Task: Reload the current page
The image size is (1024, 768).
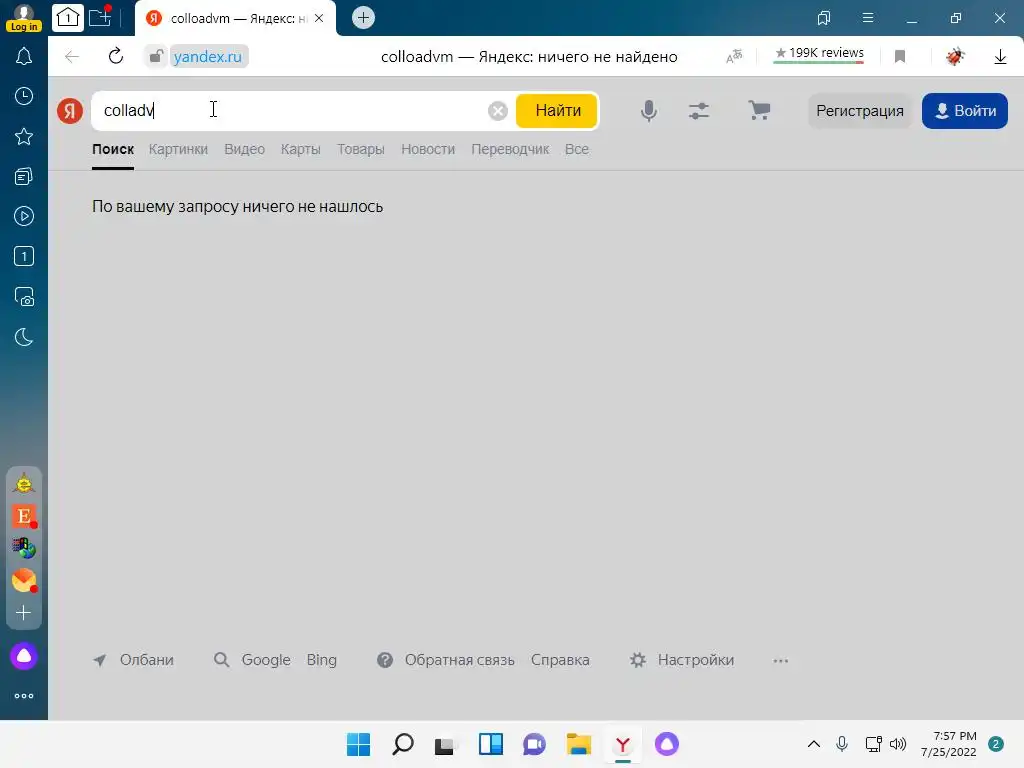Action: 116,56
